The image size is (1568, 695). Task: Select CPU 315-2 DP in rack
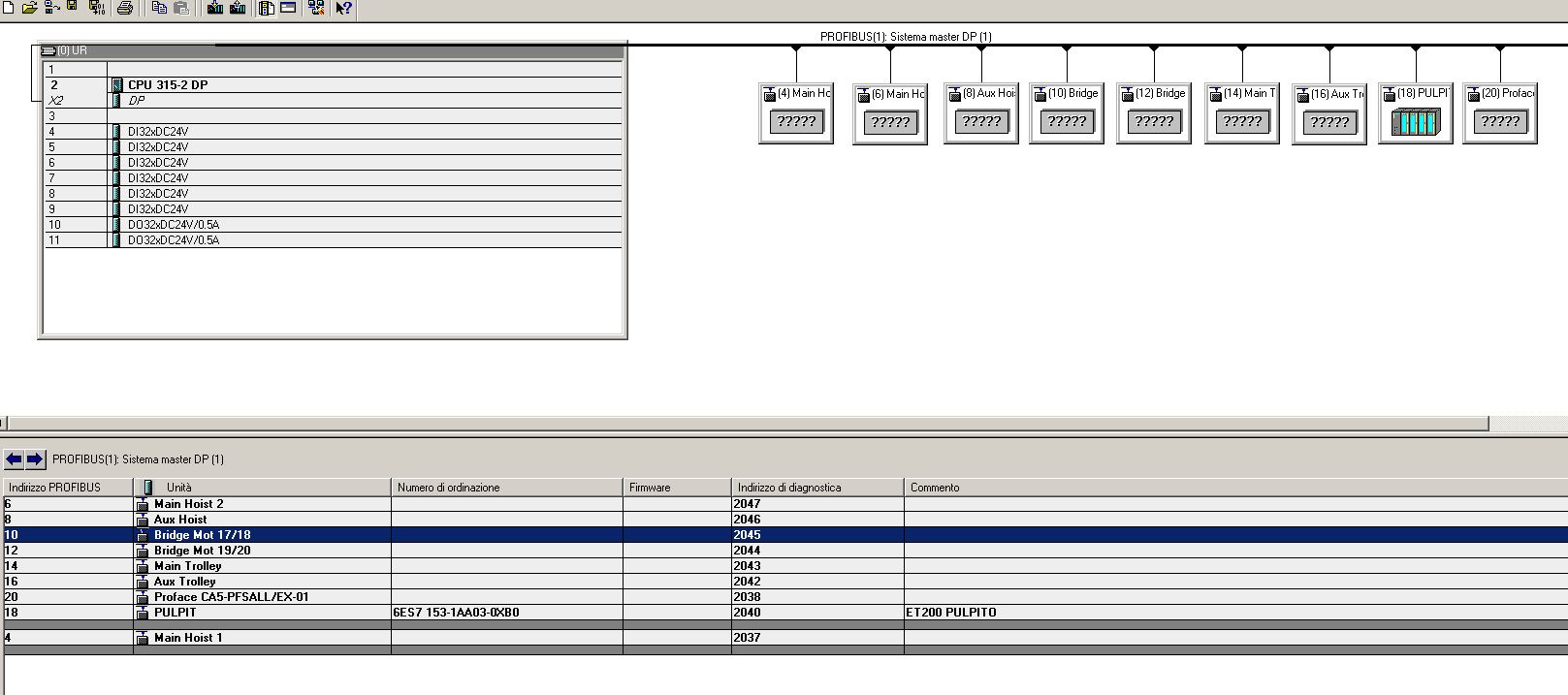pos(168,85)
